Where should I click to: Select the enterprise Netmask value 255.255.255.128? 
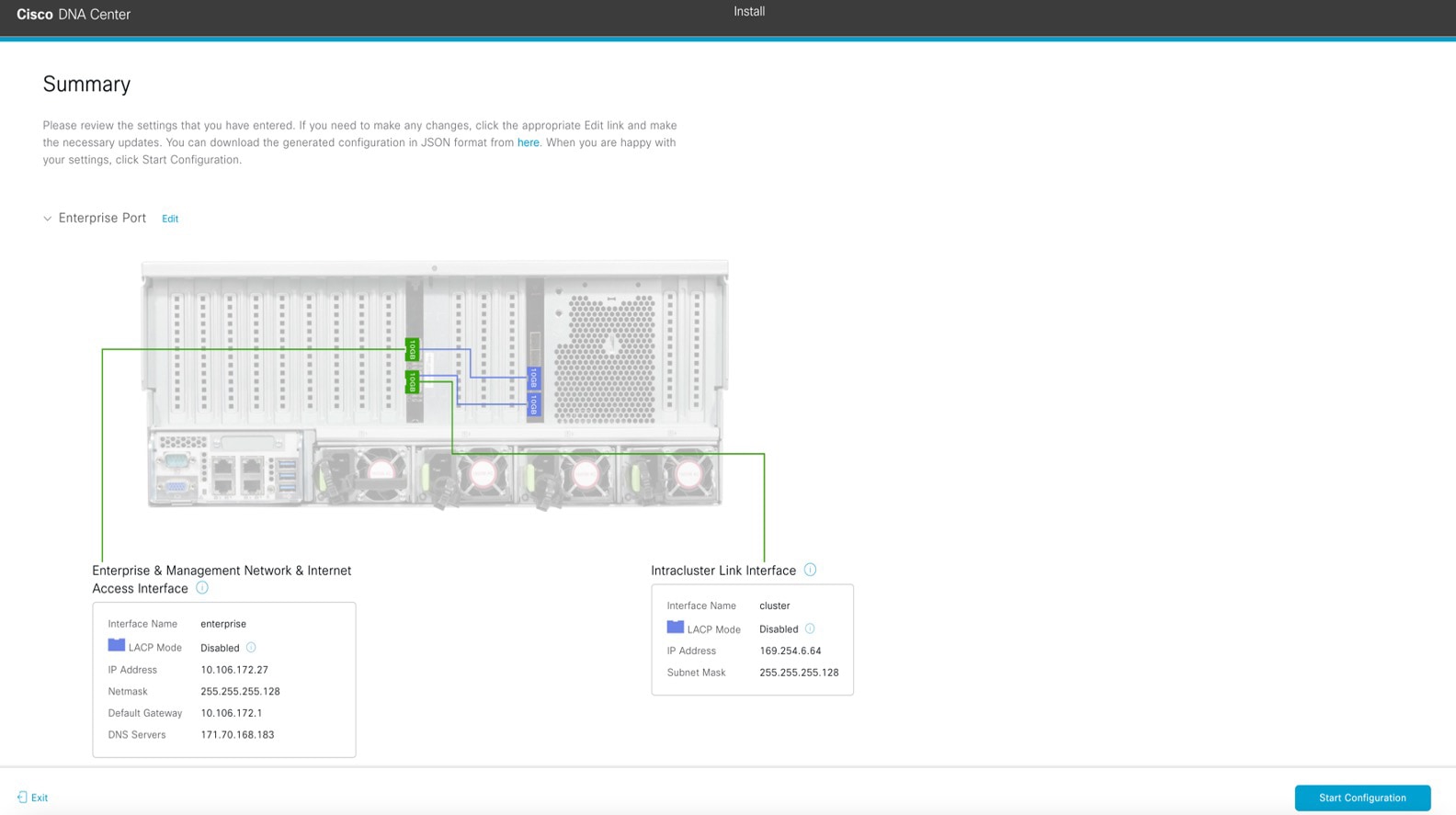click(240, 691)
